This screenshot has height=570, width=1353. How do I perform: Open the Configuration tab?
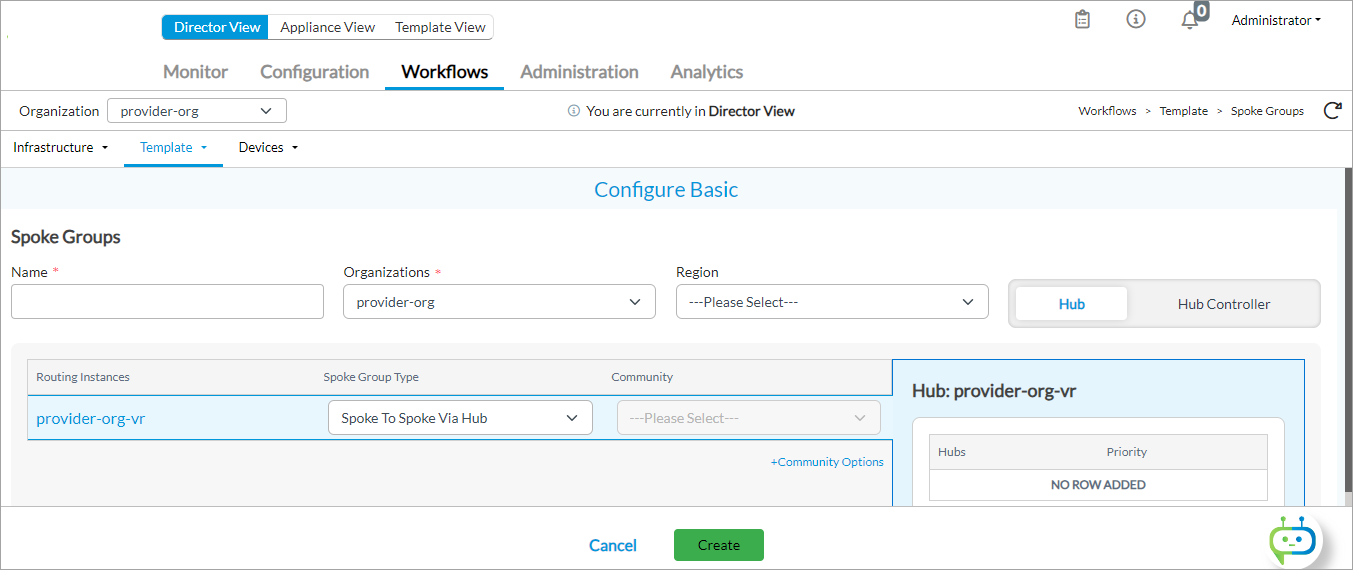pos(314,72)
